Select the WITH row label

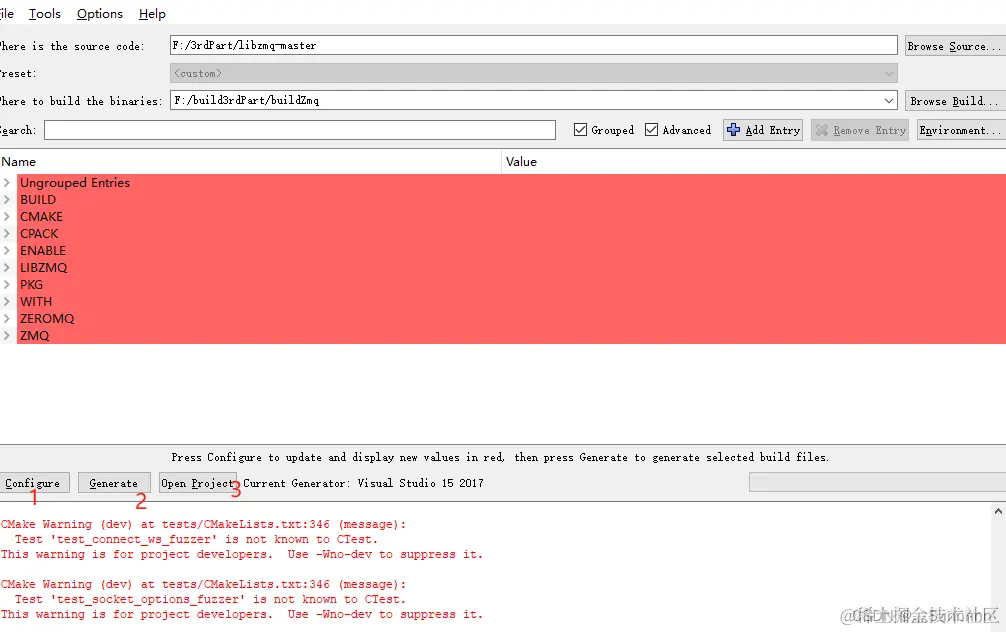pyautogui.click(x=36, y=302)
